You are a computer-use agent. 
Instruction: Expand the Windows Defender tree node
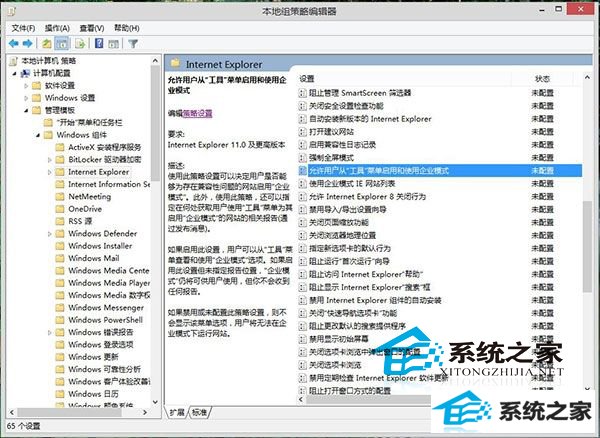point(49,234)
